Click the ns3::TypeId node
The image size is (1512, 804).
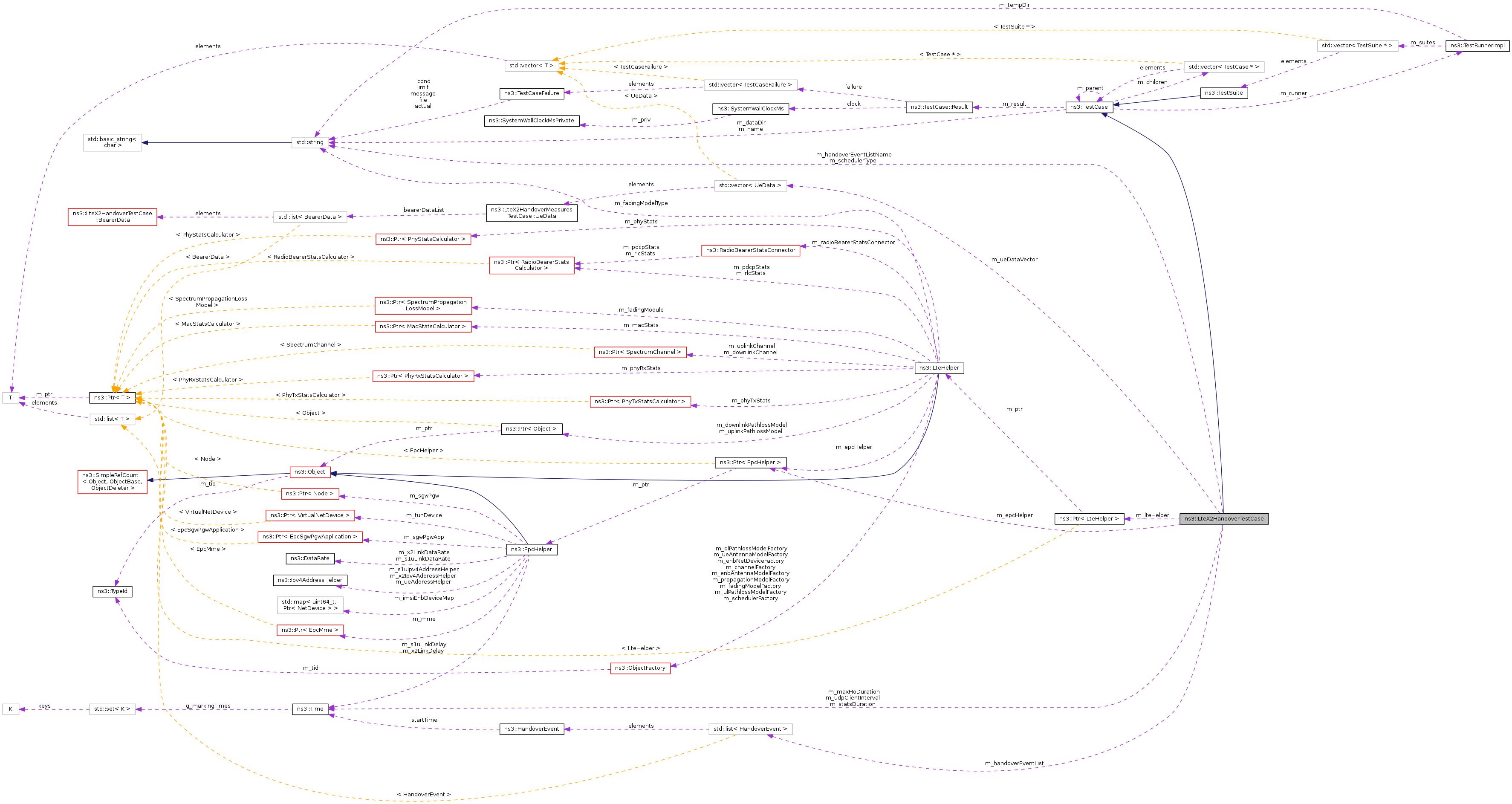click(x=112, y=592)
